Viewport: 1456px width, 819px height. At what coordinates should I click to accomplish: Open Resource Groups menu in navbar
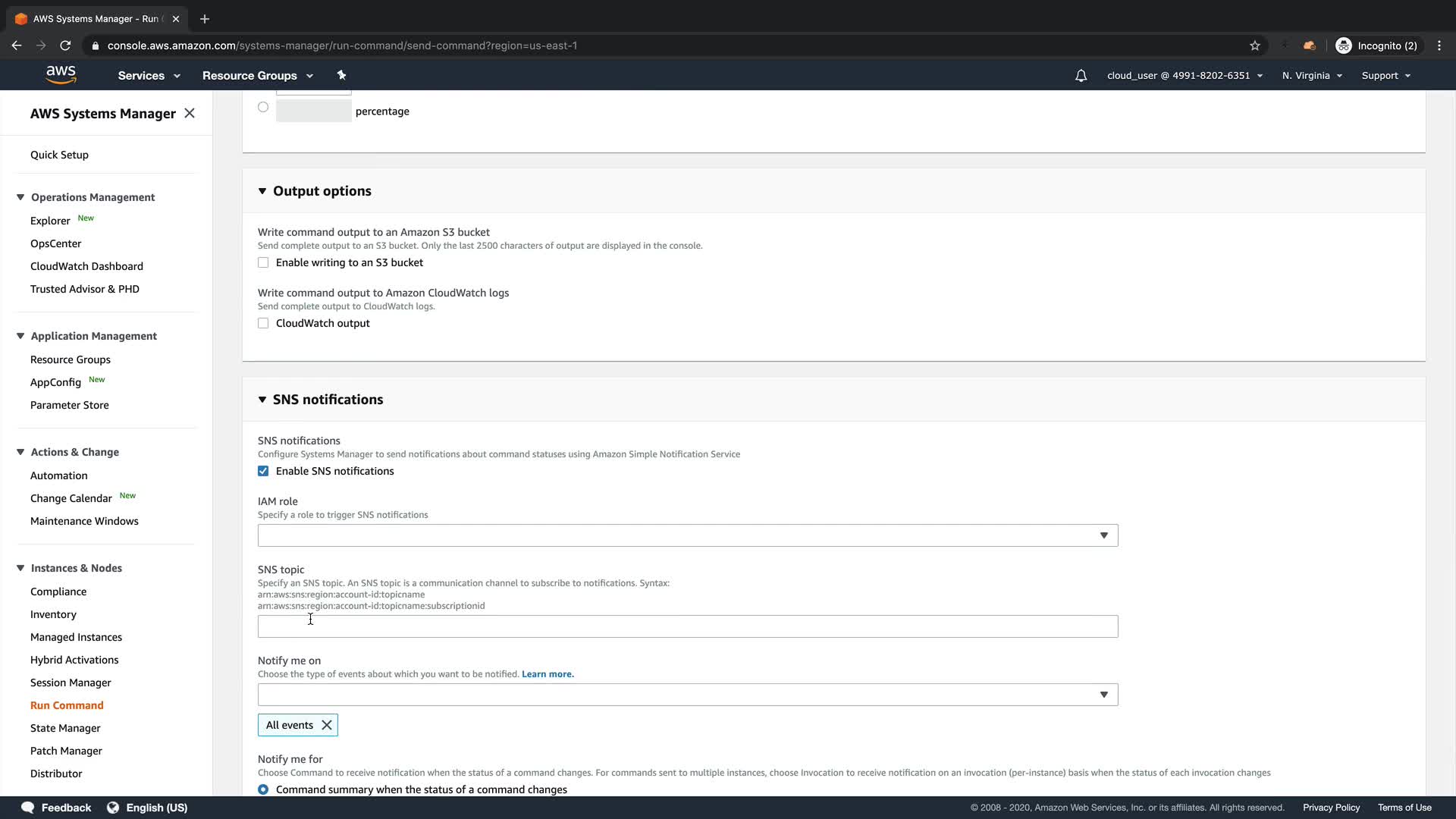pyautogui.click(x=257, y=76)
